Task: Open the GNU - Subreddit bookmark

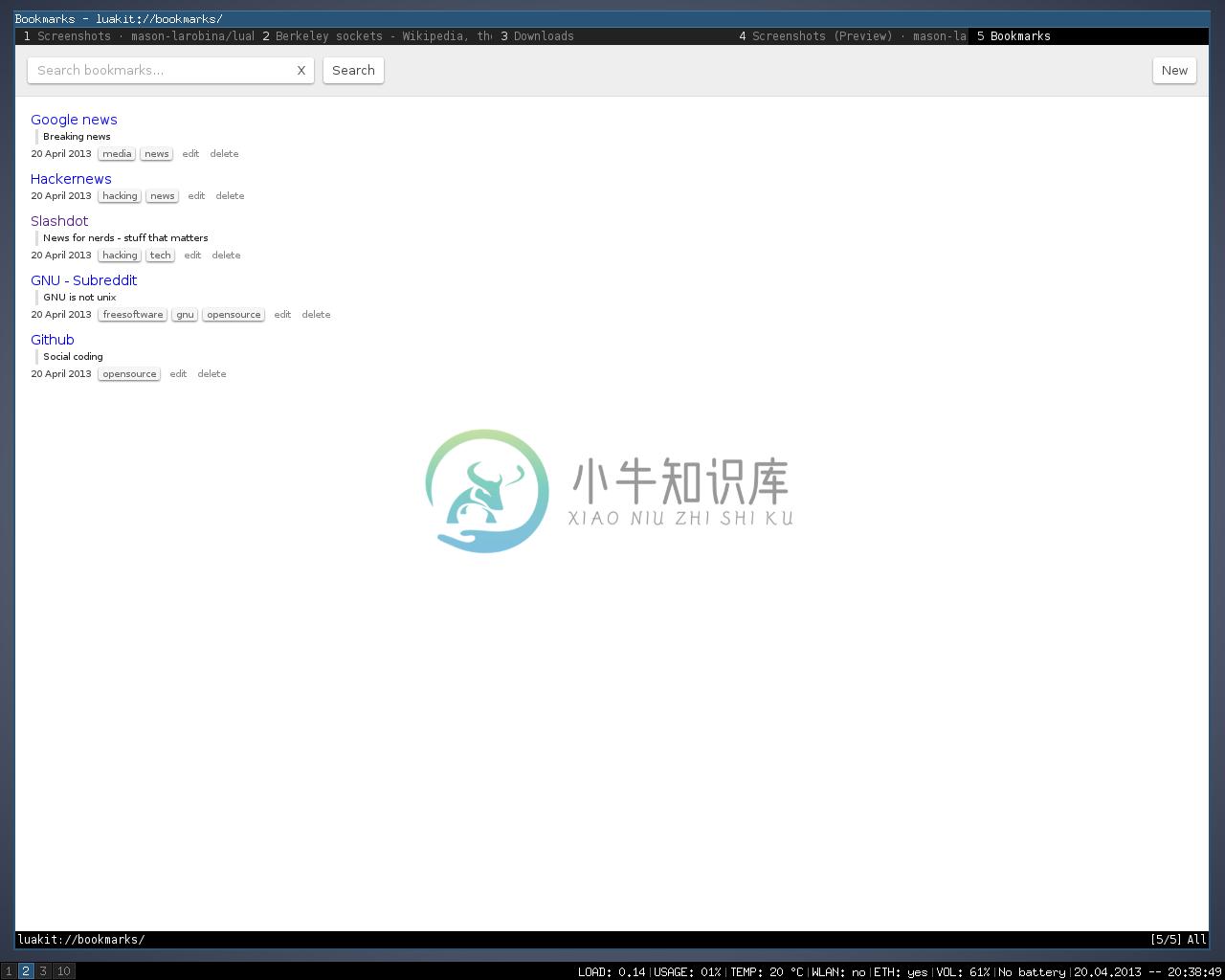Action: 84,280
